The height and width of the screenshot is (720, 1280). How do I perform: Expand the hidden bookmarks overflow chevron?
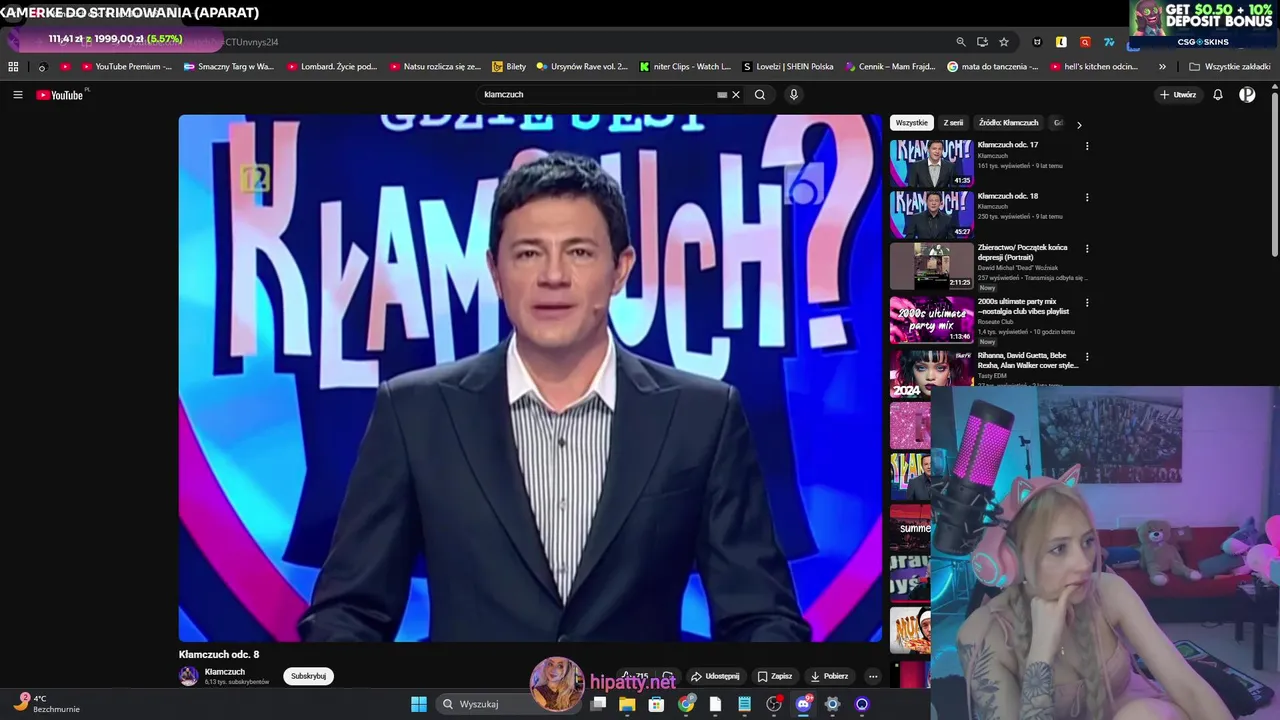pyautogui.click(x=1162, y=67)
